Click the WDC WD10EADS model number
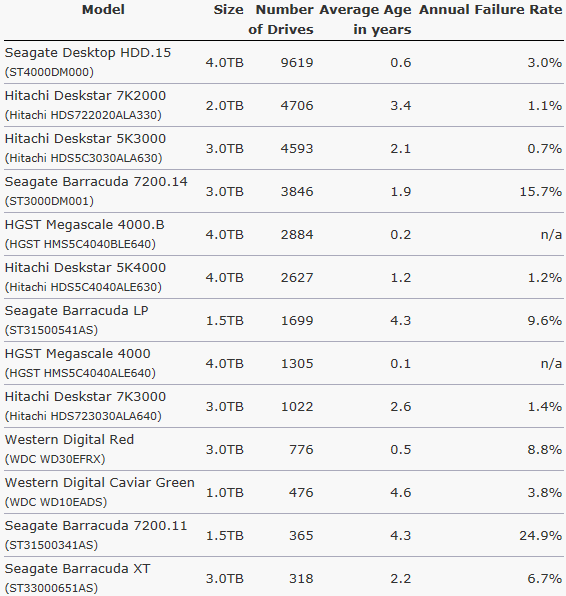 pos(56,502)
